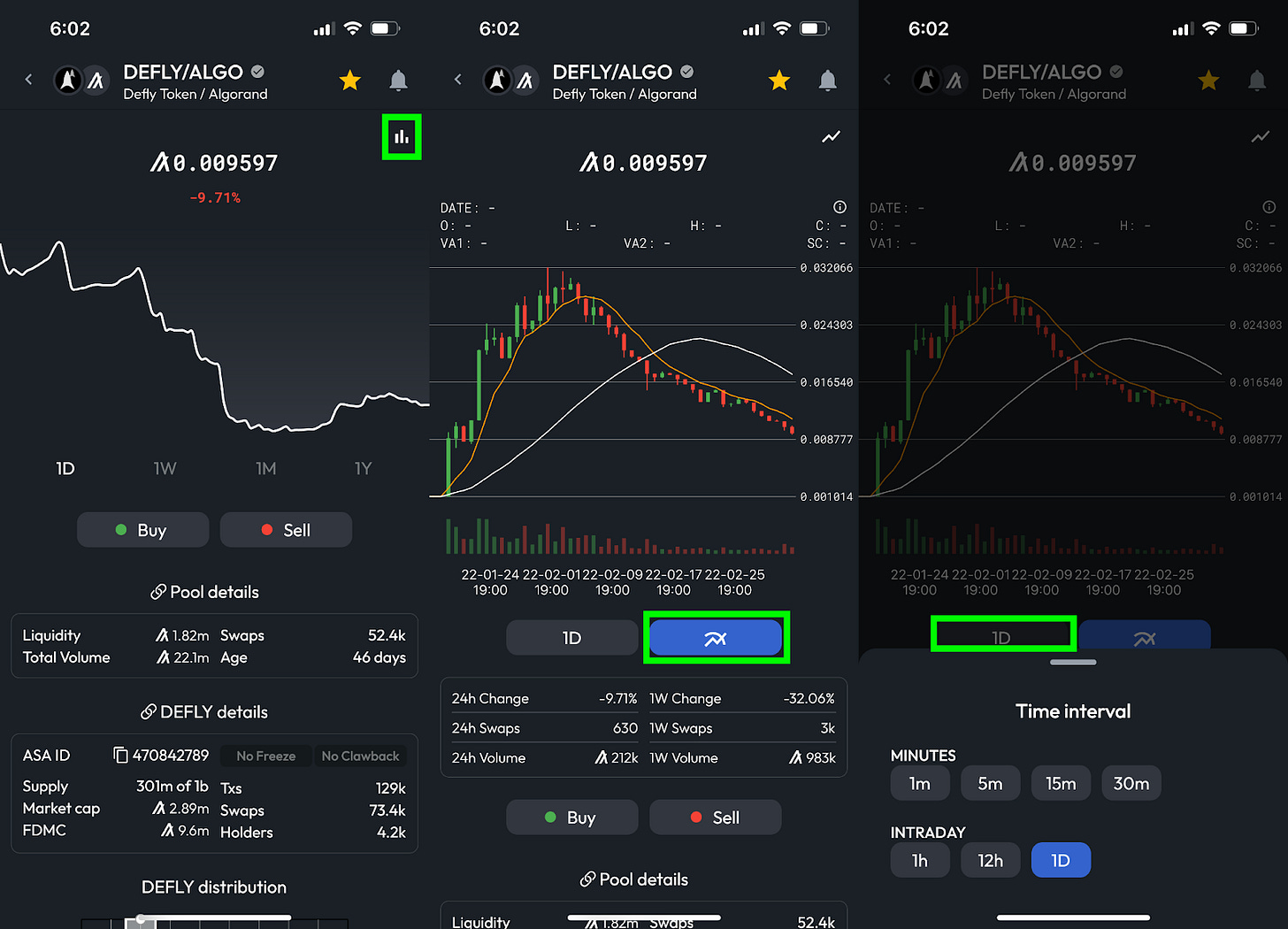
Task: Tap DEFLY/ALGO pair logo in left screen
Action: [82, 81]
